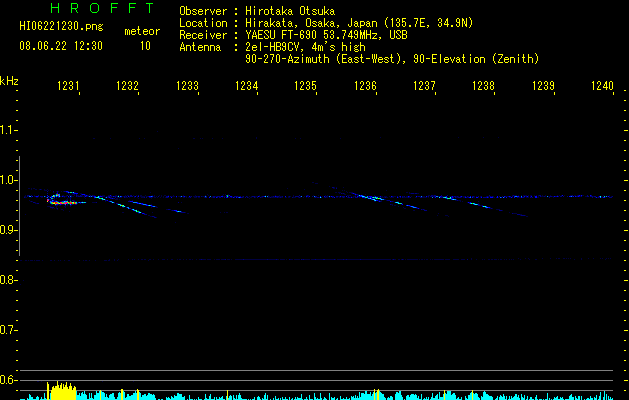
Task: Click time marker 1232
Action: pyautogui.click(x=127, y=86)
